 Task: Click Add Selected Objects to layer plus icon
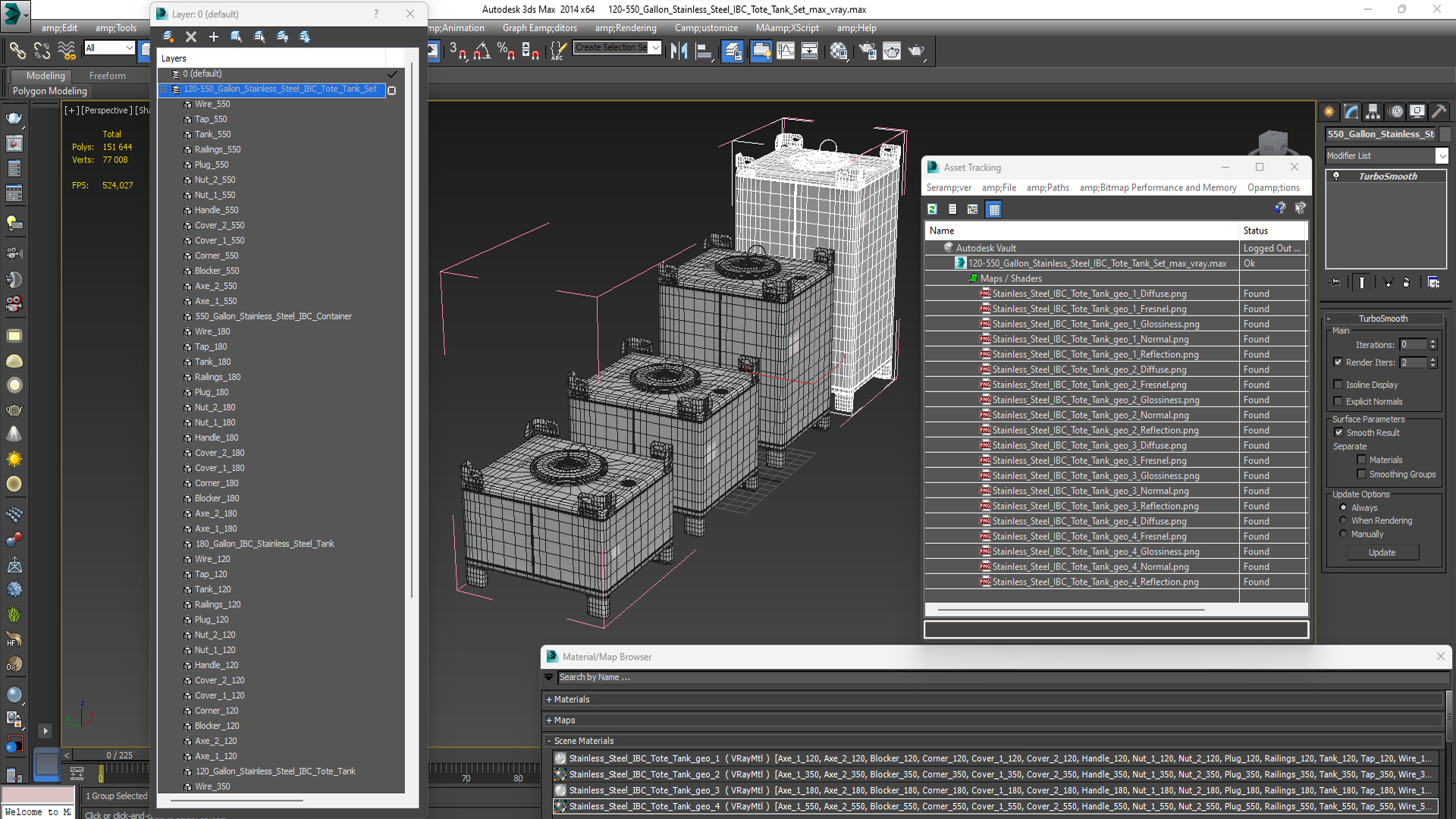tap(214, 36)
